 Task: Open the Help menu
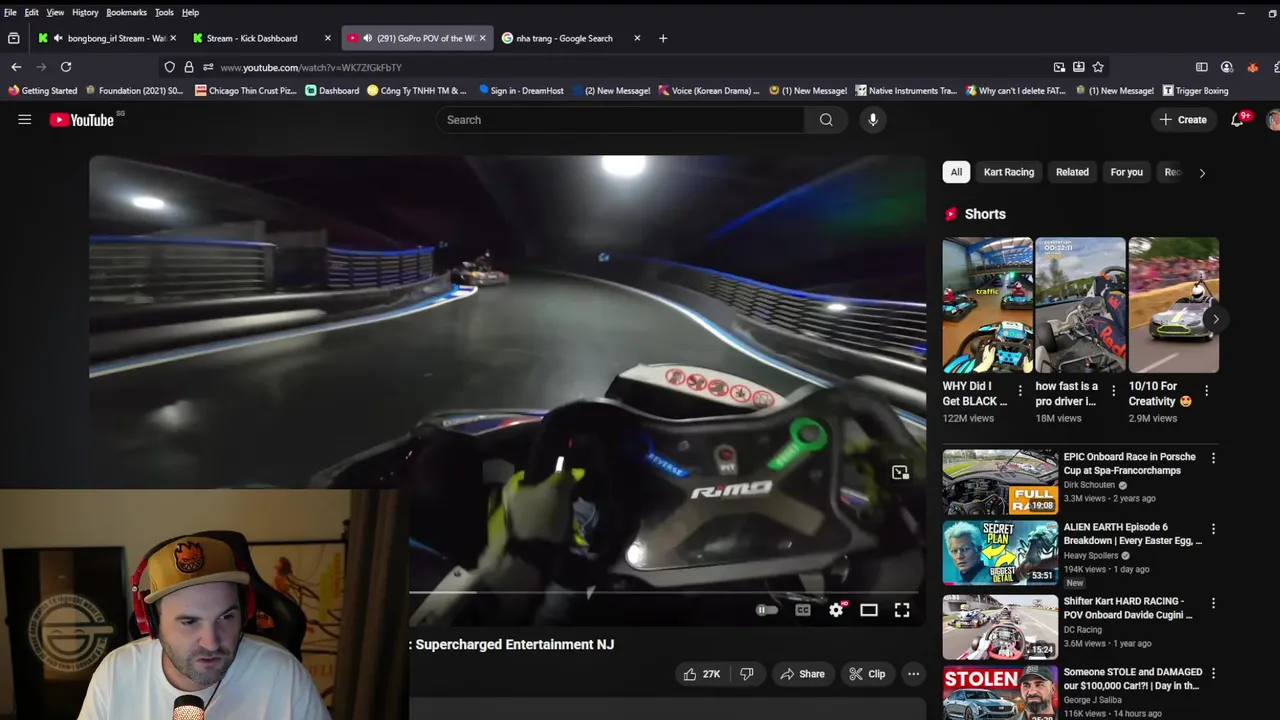click(x=190, y=12)
